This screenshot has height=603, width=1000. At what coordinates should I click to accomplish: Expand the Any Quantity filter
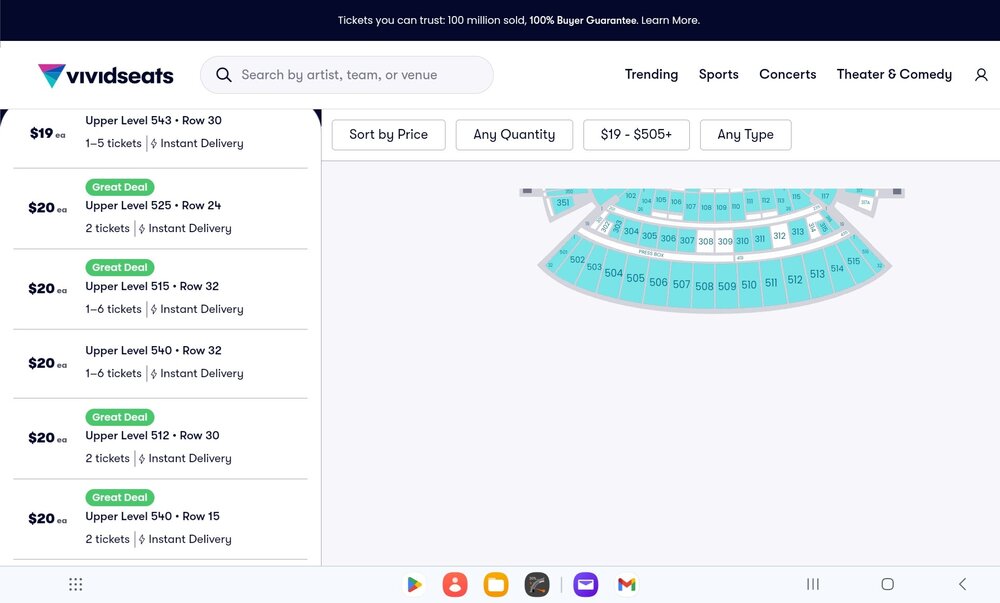click(x=514, y=134)
